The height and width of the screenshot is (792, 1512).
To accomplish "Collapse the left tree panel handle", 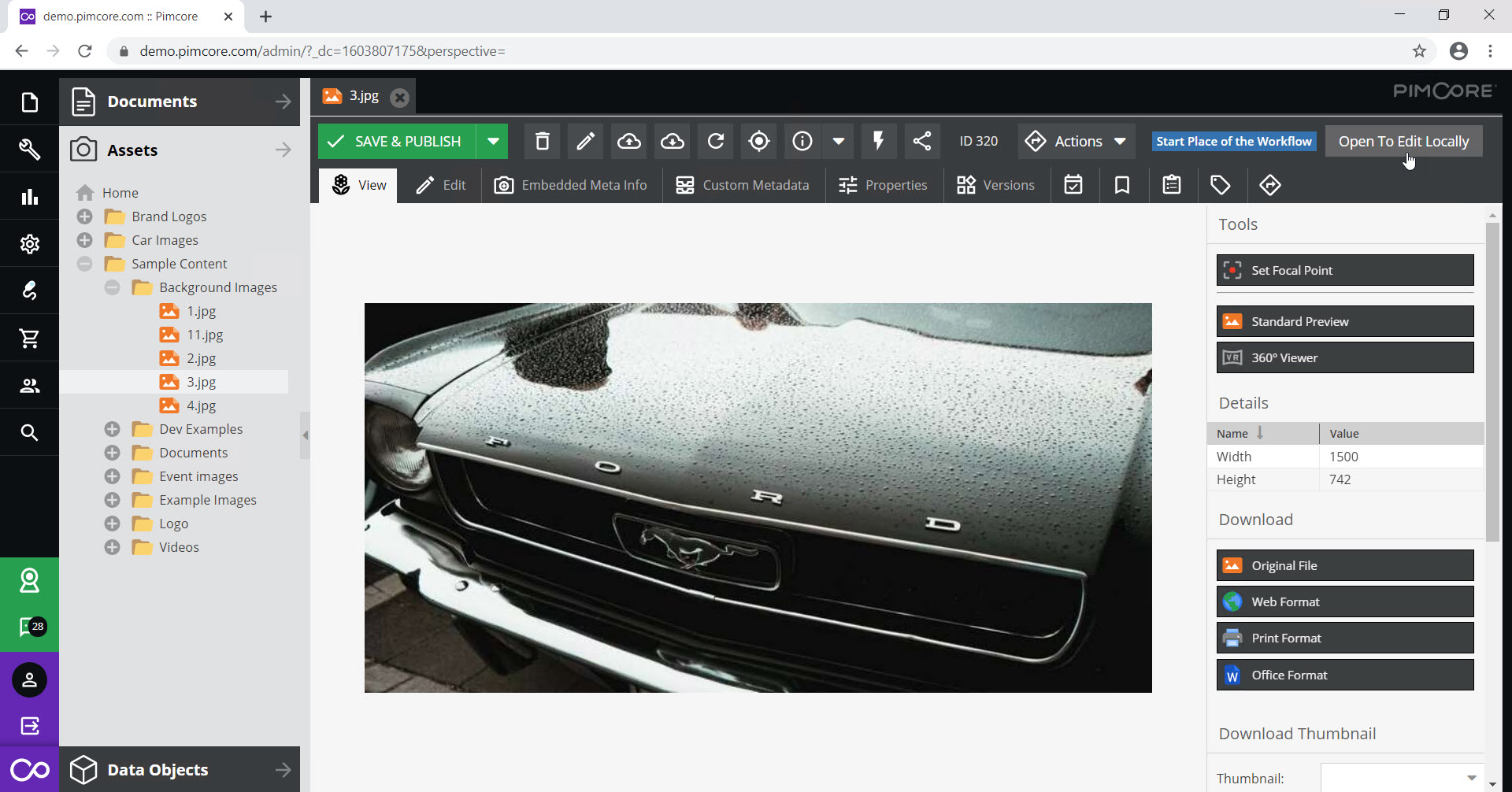I will [305, 435].
